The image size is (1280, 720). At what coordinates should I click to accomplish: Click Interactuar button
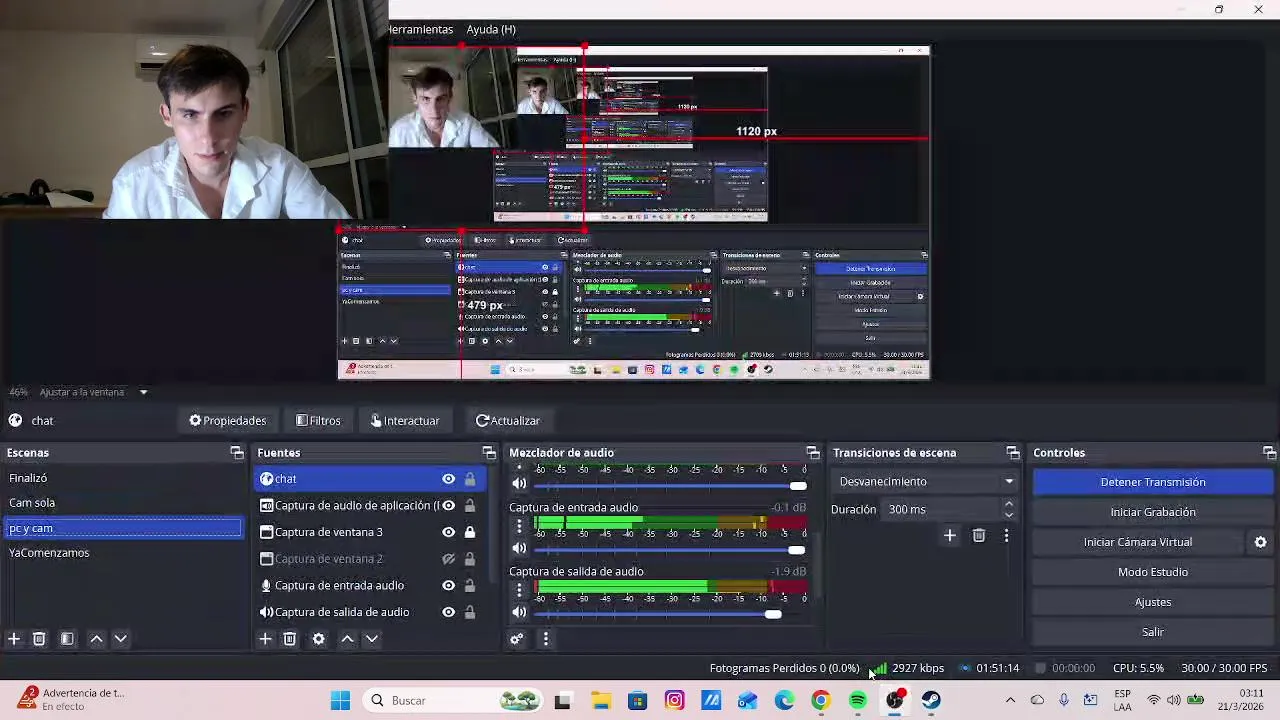pos(405,421)
